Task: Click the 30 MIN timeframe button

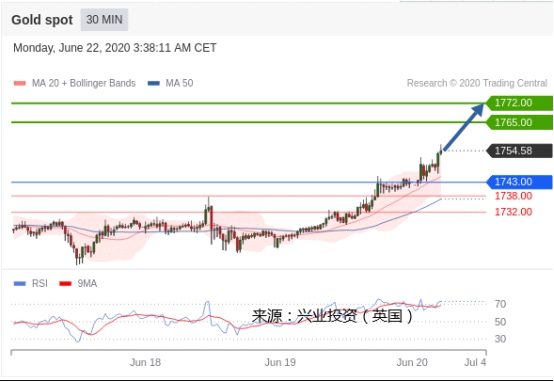Action: click(x=104, y=19)
